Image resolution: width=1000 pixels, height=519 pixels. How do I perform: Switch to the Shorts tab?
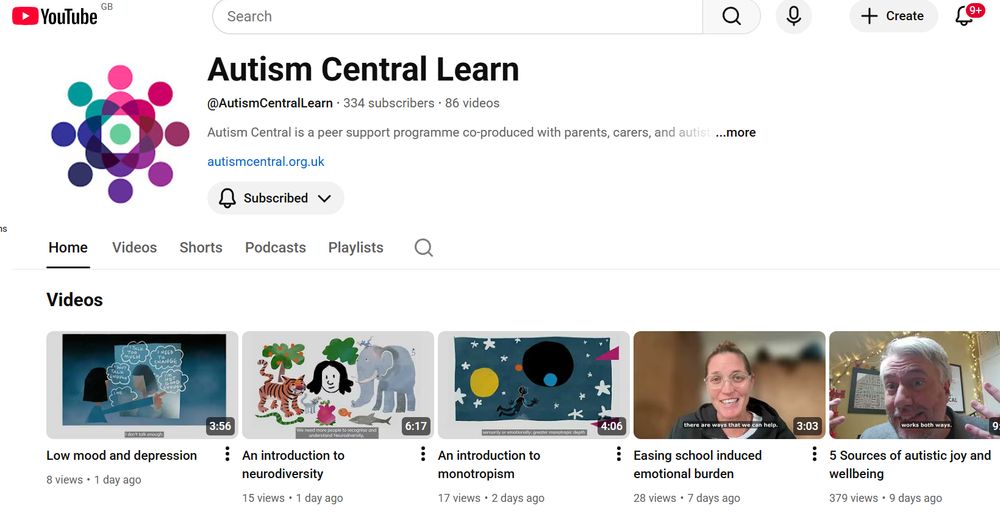(x=201, y=247)
